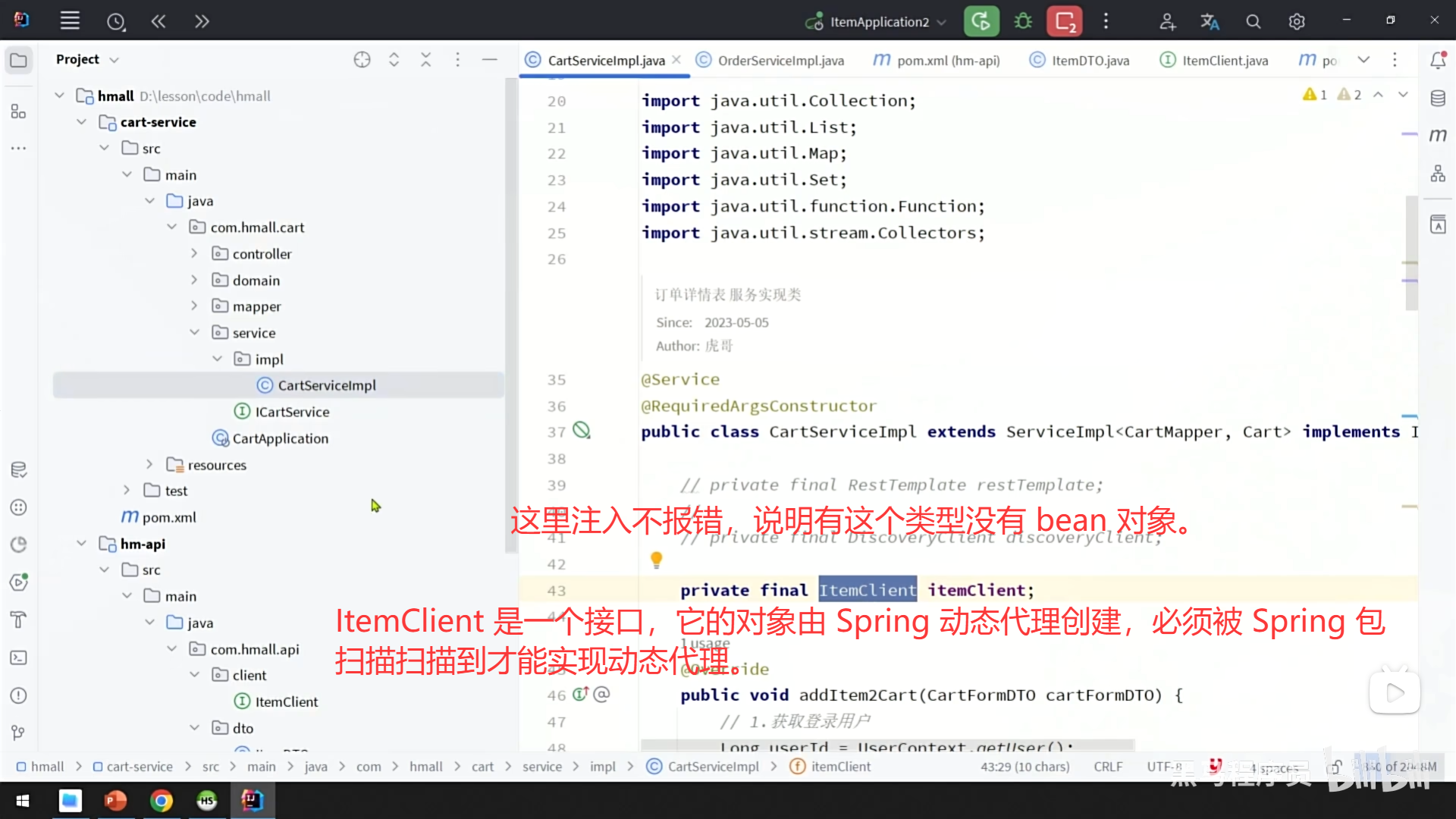The image size is (1456, 819).
Task: Open the Terminal tool window
Action: 19,657
